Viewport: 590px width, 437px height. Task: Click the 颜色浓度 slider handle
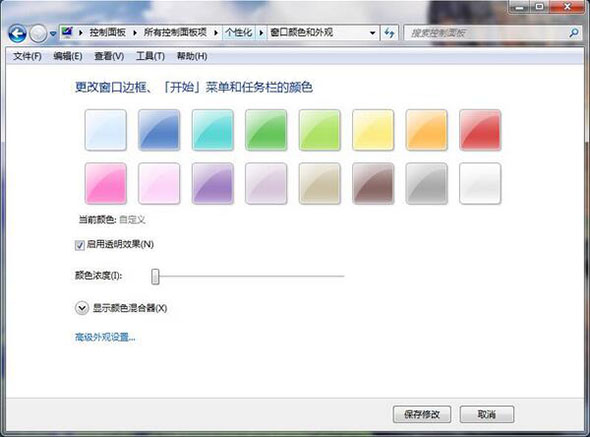(x=155, y=276)
